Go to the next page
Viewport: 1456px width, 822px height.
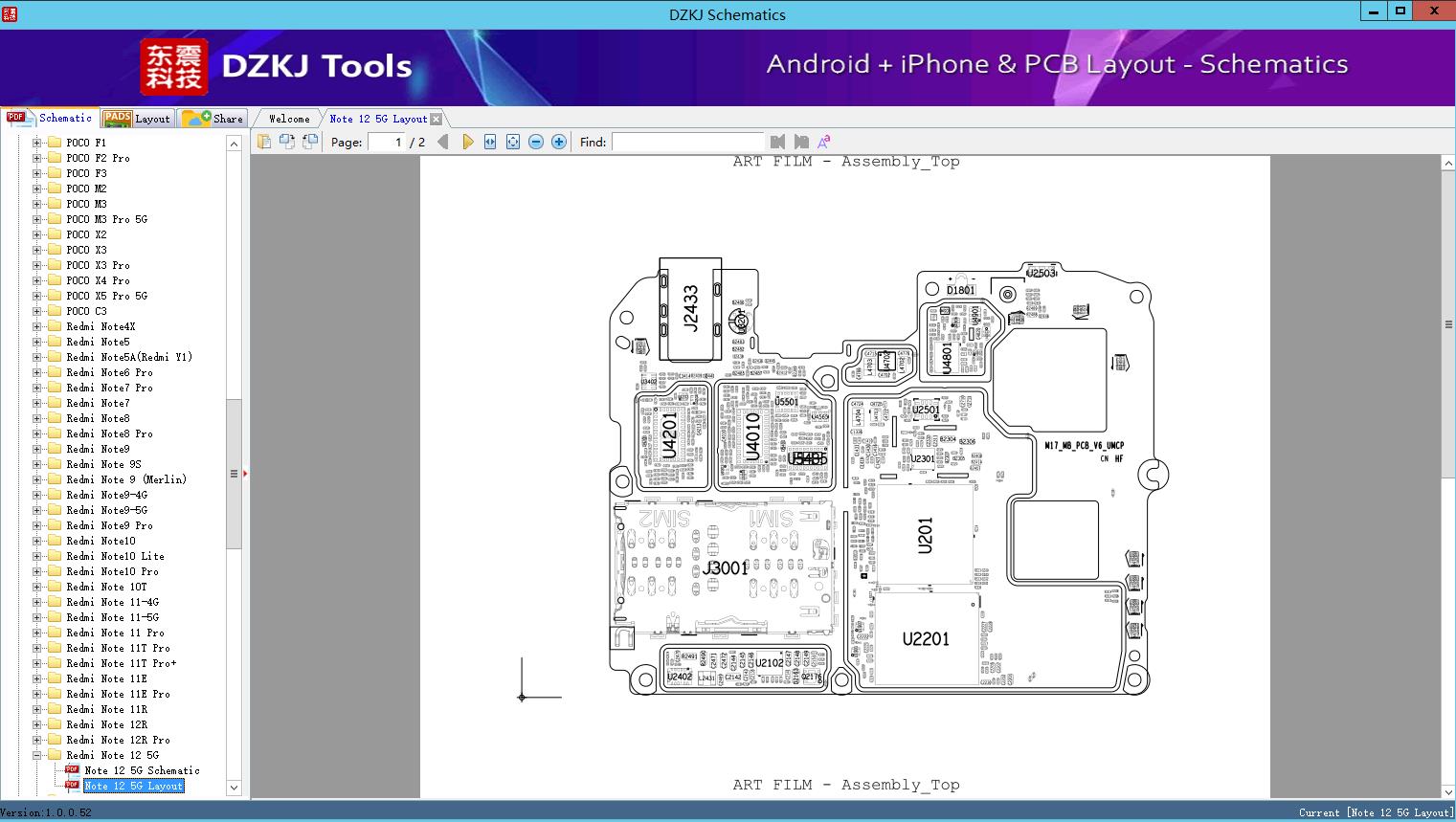[x=467, y=142]
